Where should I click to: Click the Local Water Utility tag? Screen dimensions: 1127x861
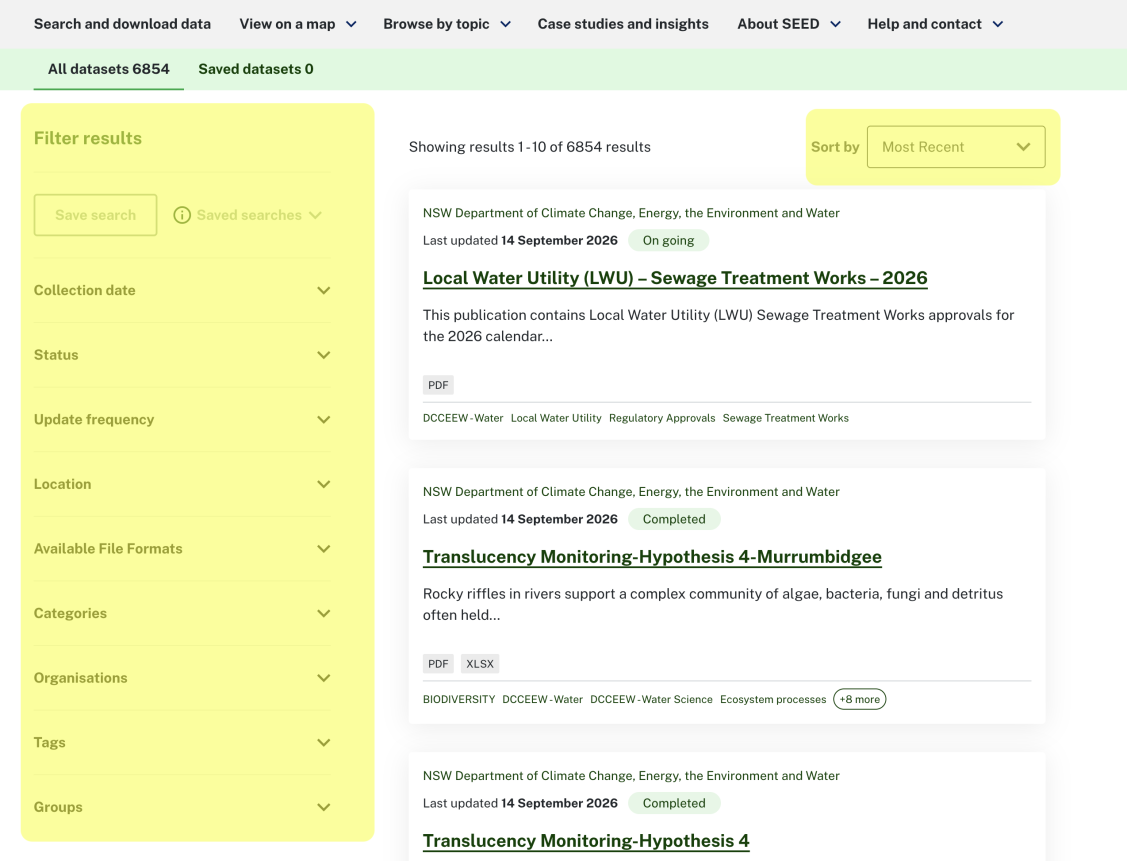(556, 418)
